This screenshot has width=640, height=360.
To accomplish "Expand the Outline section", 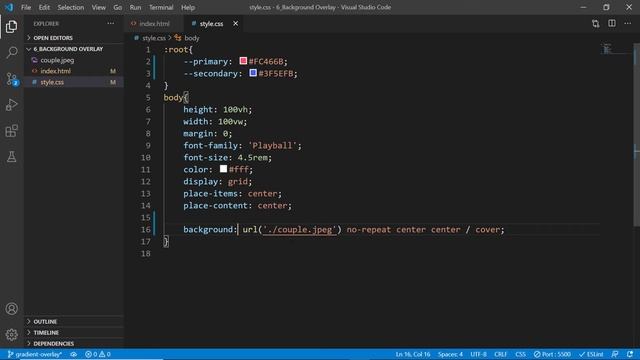I will [74, 322].
